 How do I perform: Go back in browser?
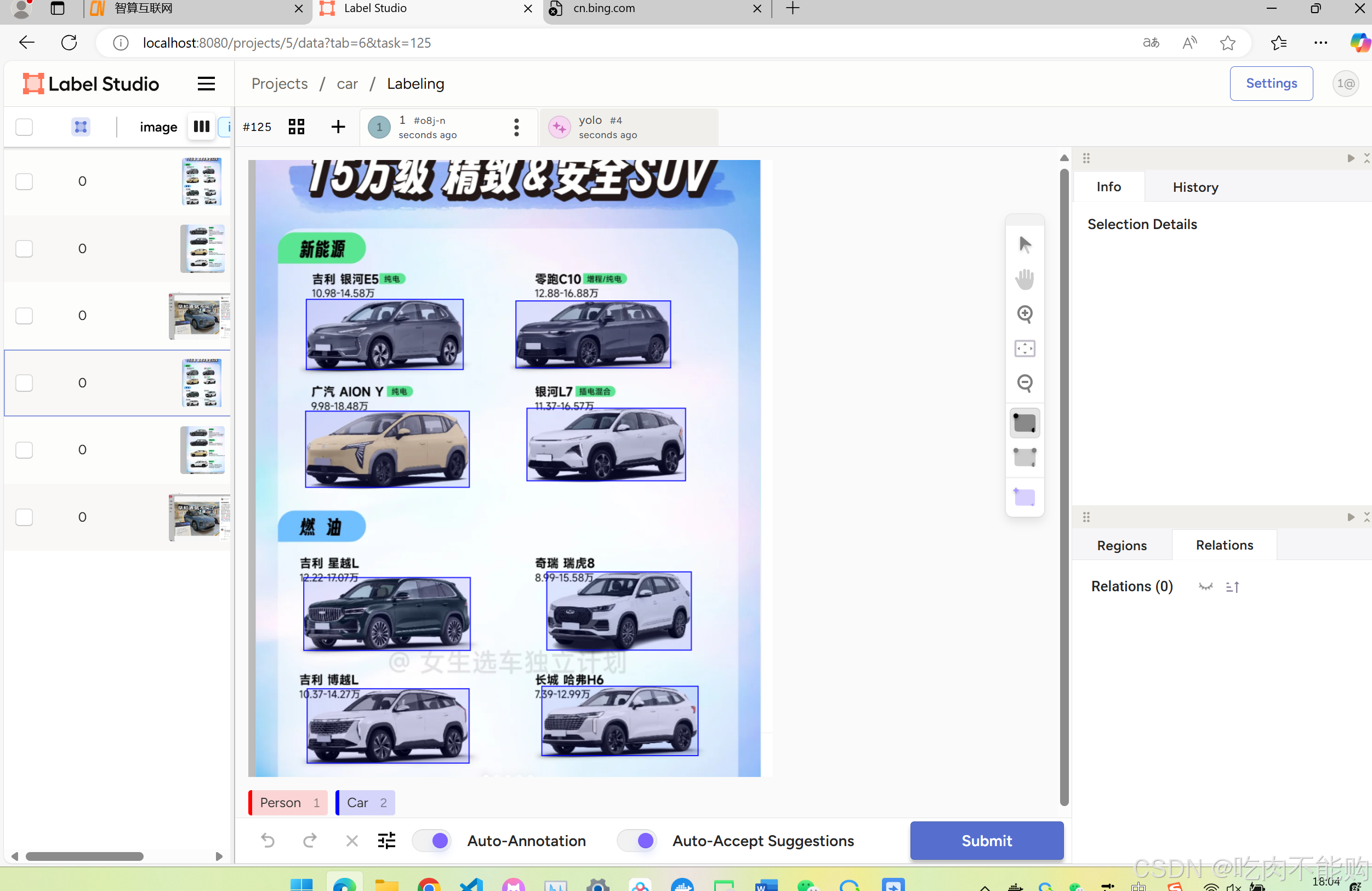coord(27,43)
